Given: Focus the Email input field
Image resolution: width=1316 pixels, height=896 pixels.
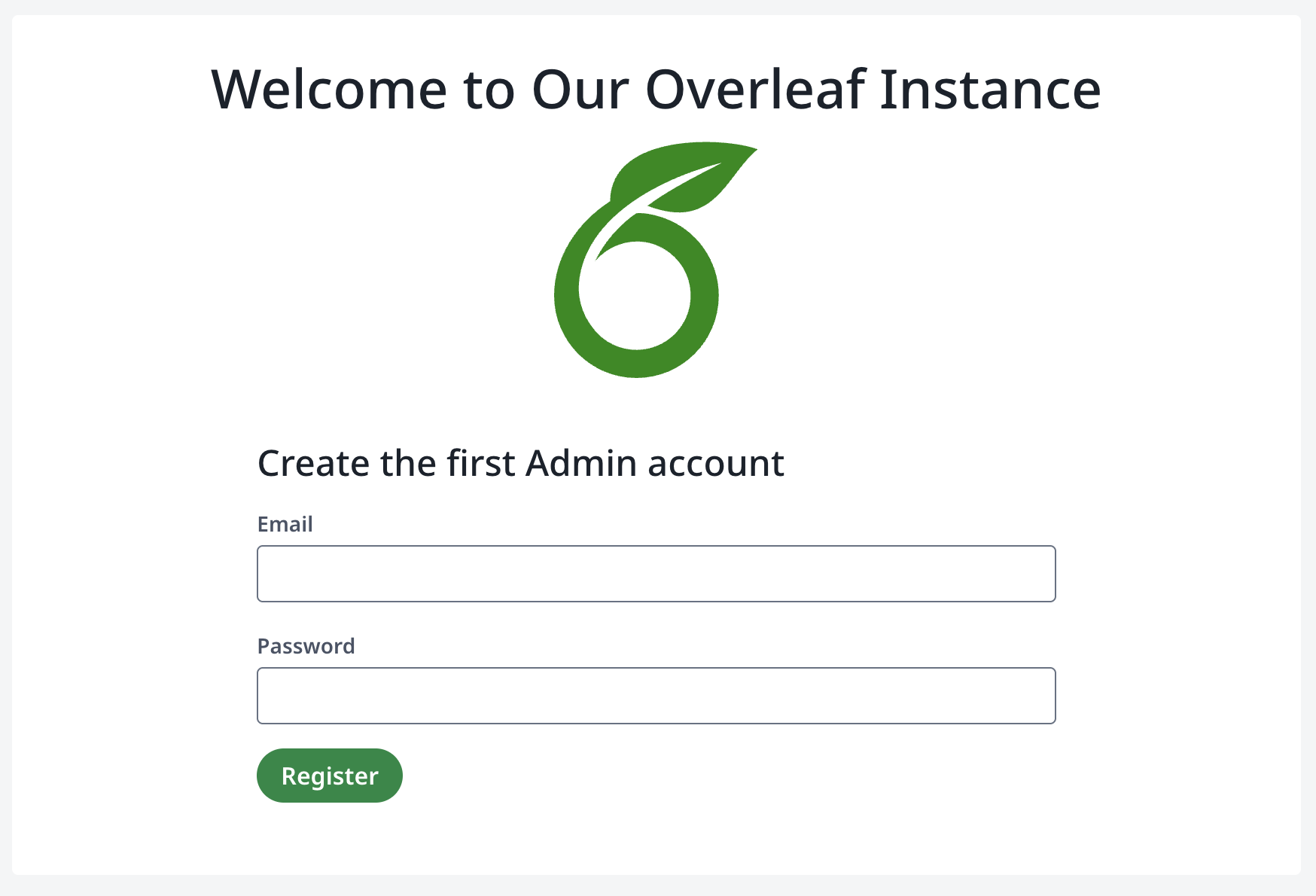Looking at the screenshot, I should pos(656,574).
